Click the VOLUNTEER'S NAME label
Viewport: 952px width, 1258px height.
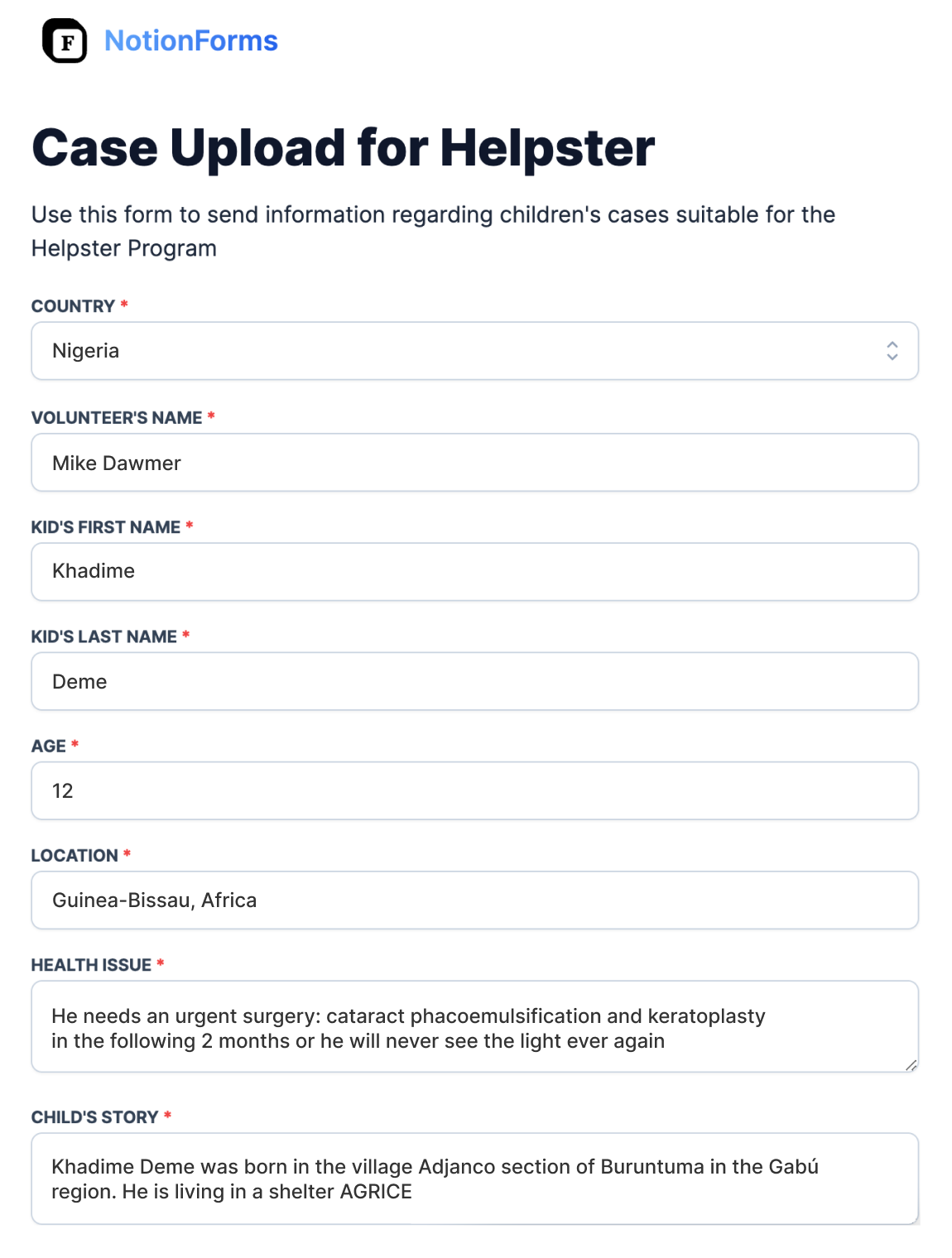117,418
